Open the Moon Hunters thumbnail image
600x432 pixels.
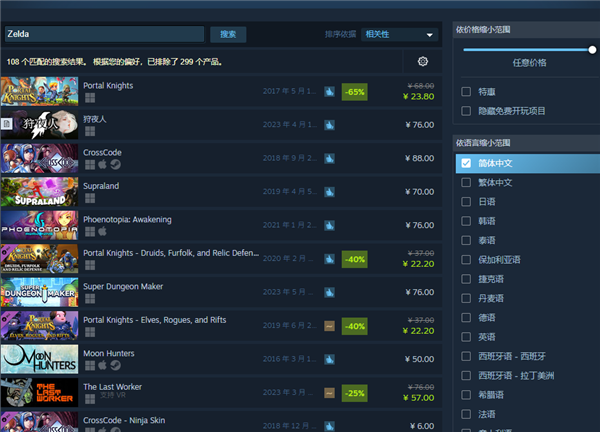point(39,359)
